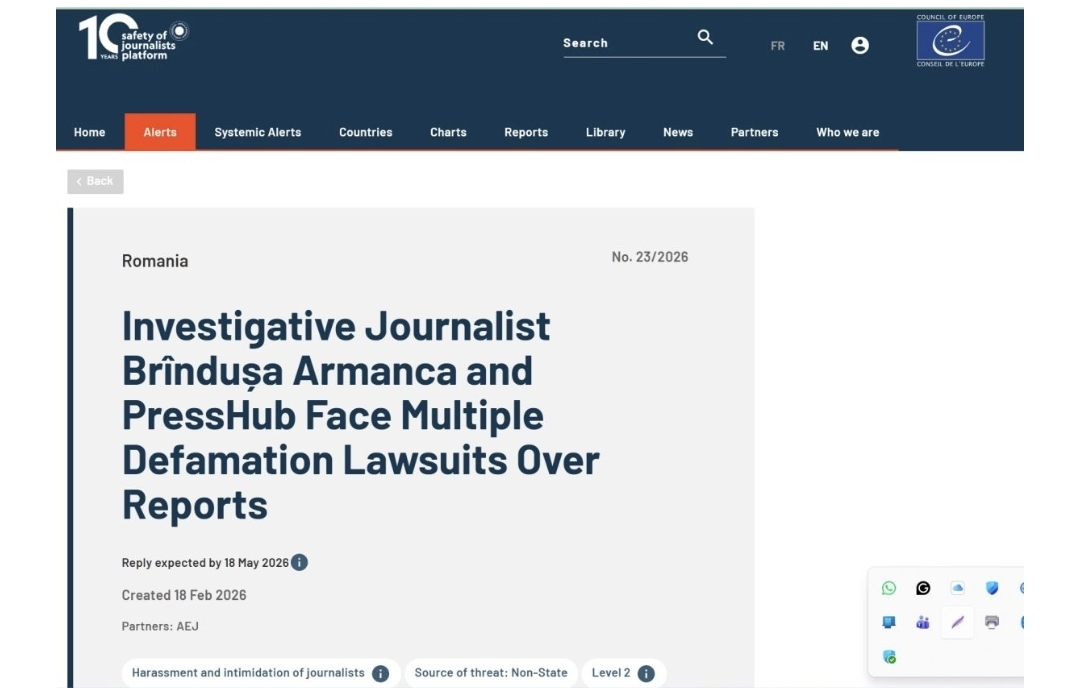Open the printer tray icon

pos(991,622)
